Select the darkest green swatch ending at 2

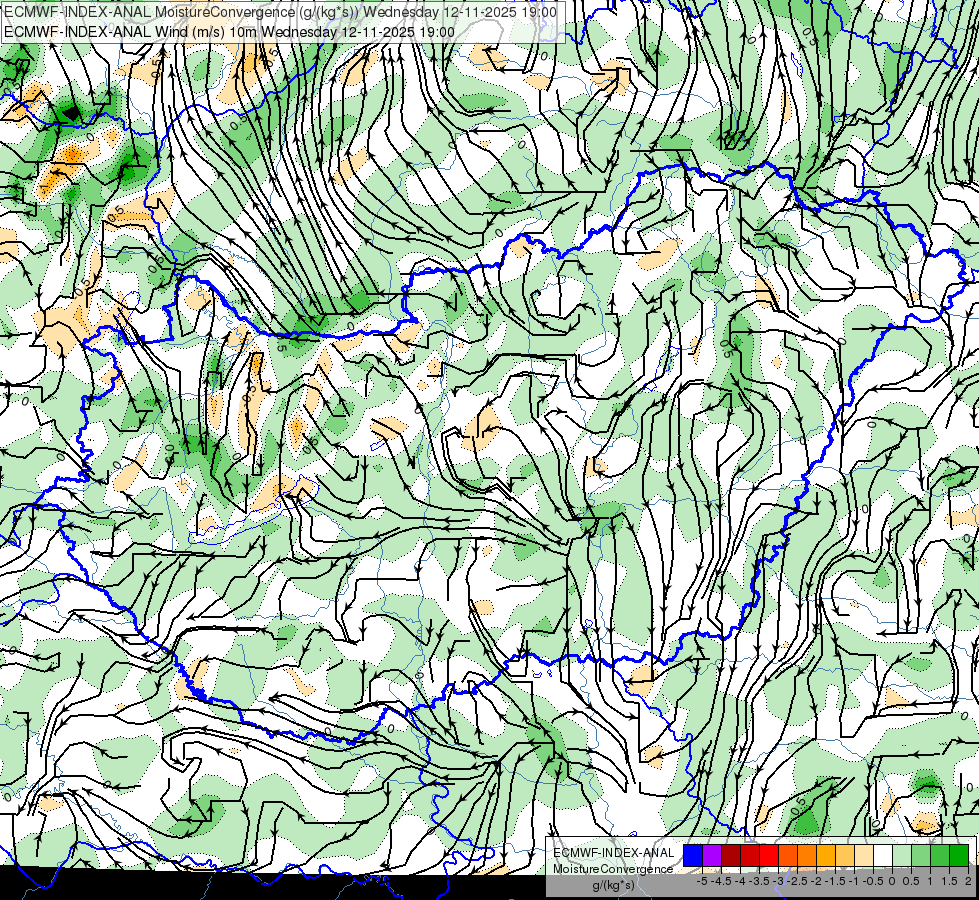959,855
